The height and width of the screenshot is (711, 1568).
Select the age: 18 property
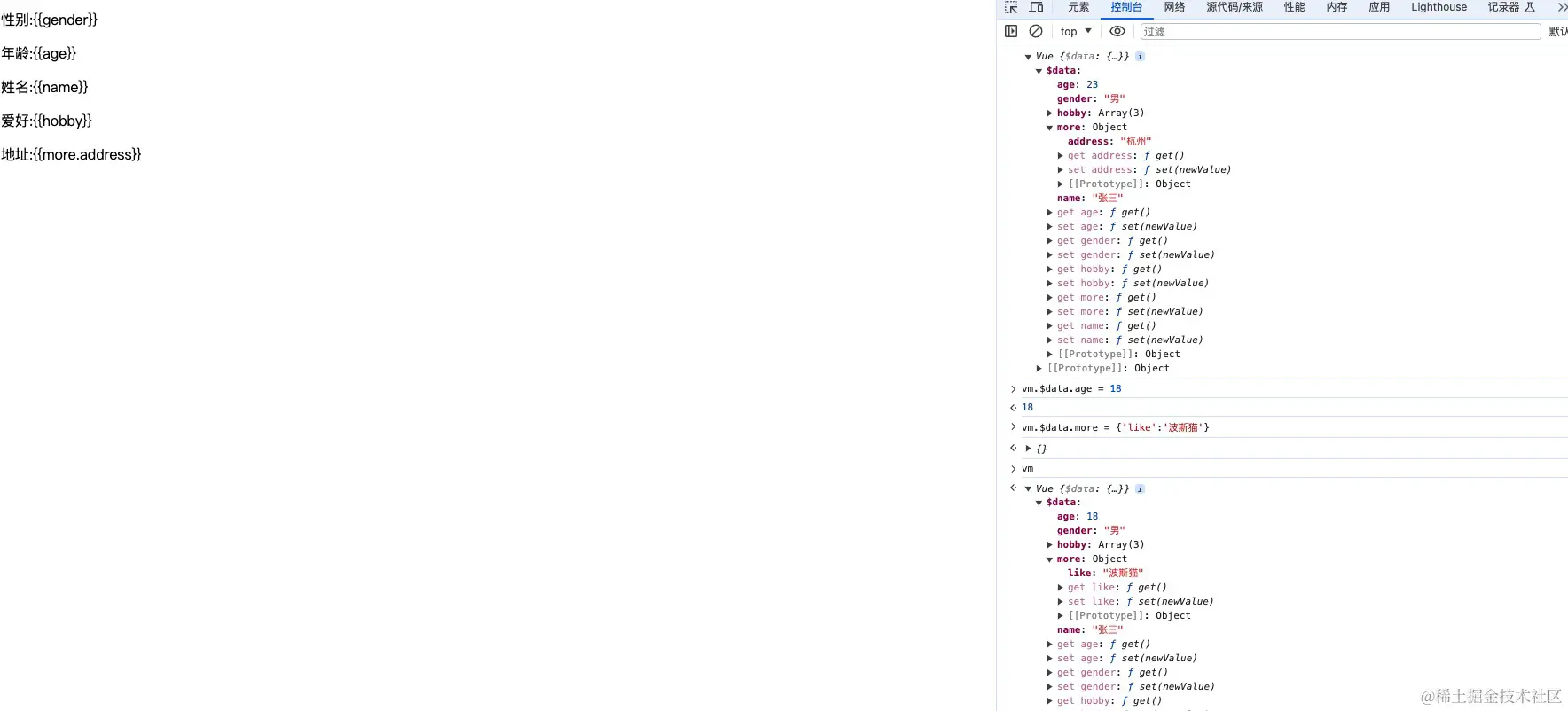point(1078,517)
